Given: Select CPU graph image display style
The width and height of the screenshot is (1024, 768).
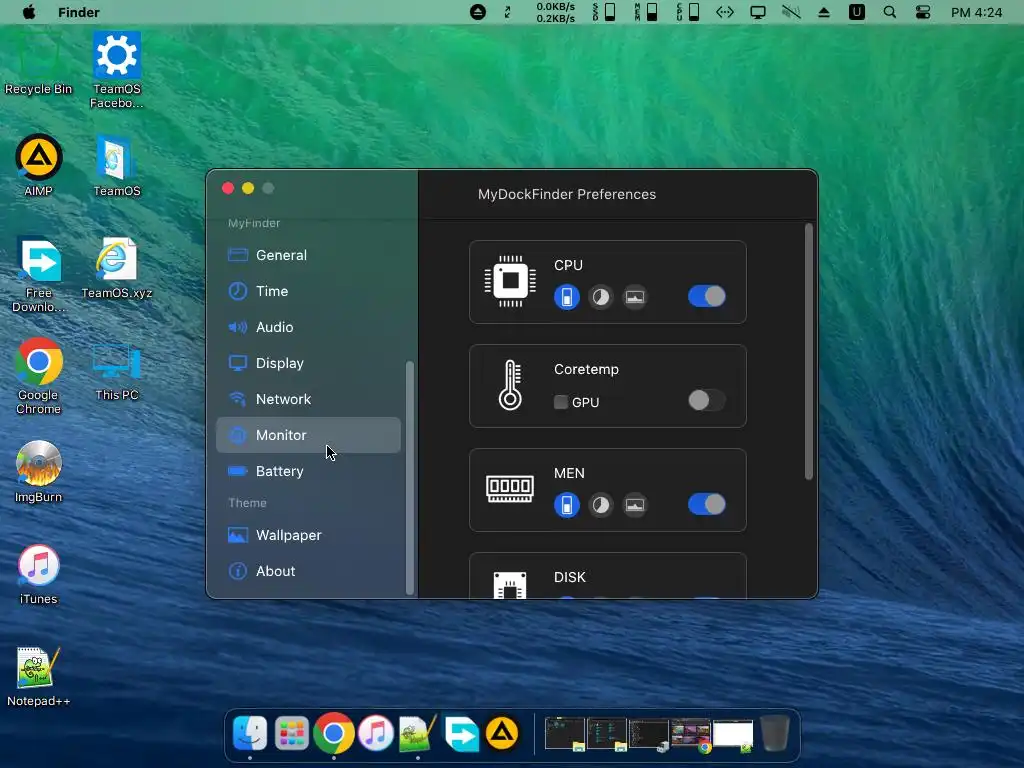Looking at the screenshot, I should point(635,297).
